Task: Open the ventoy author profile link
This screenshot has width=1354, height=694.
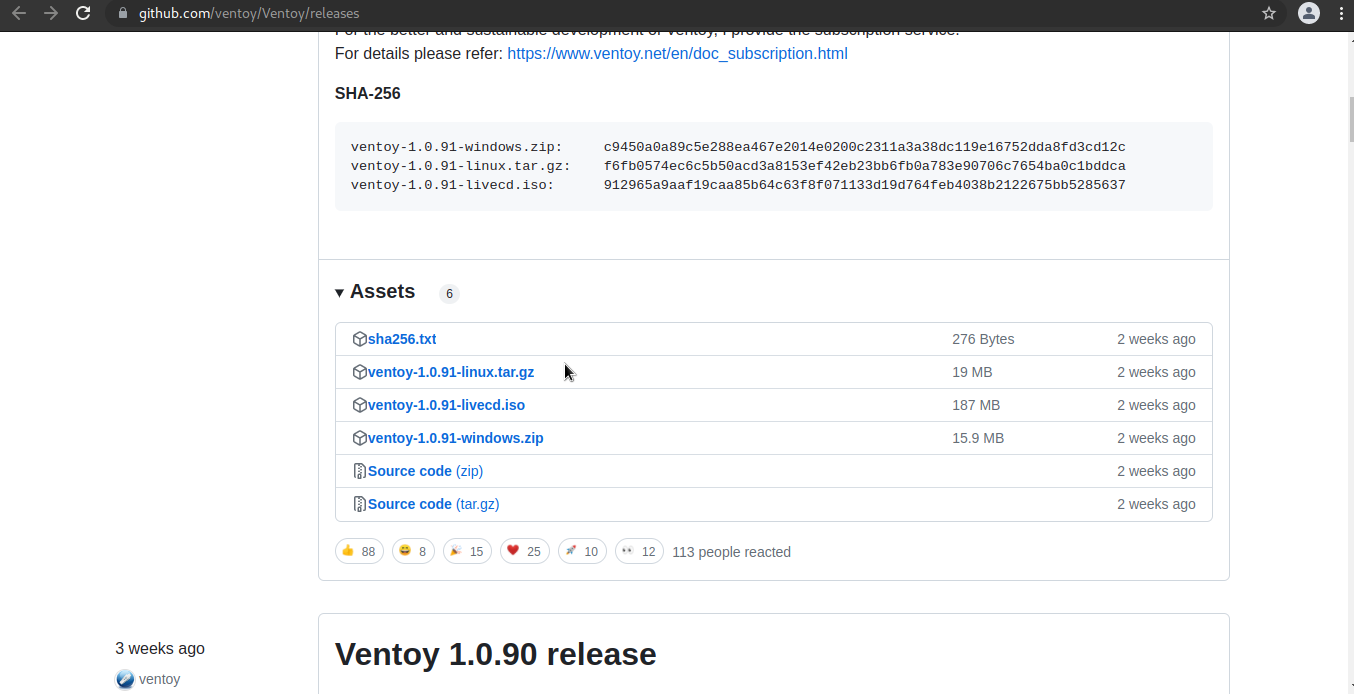Action: 159,679
